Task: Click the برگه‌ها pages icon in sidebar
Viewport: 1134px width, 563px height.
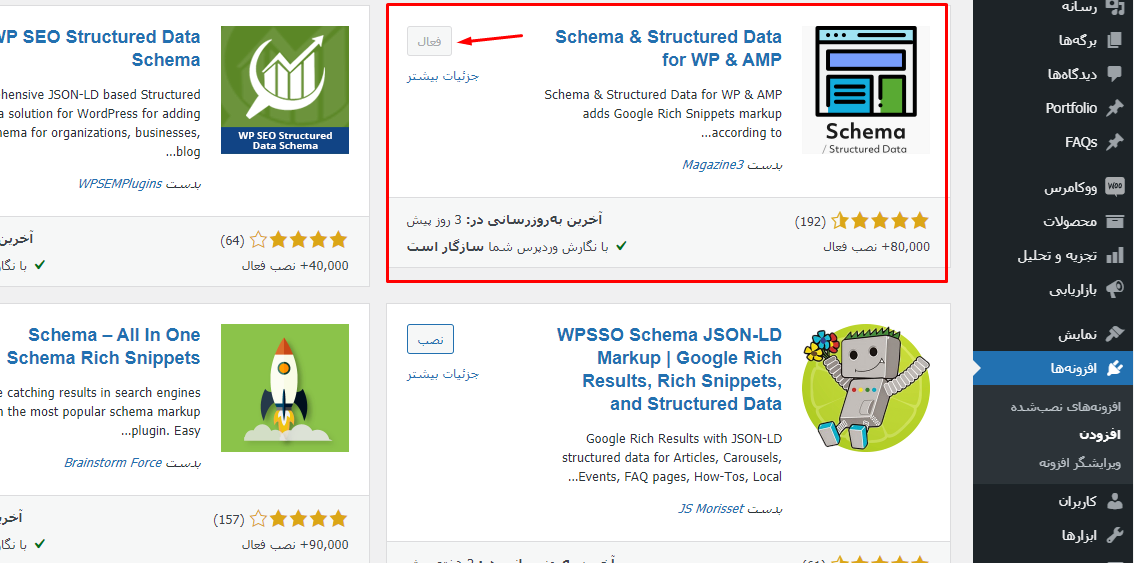Action: point(1114,41)
